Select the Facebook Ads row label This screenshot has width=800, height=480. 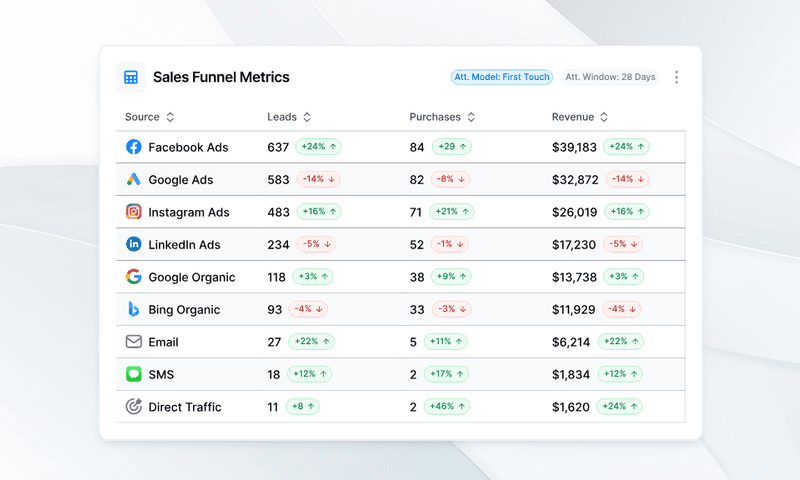coord(188,147)
